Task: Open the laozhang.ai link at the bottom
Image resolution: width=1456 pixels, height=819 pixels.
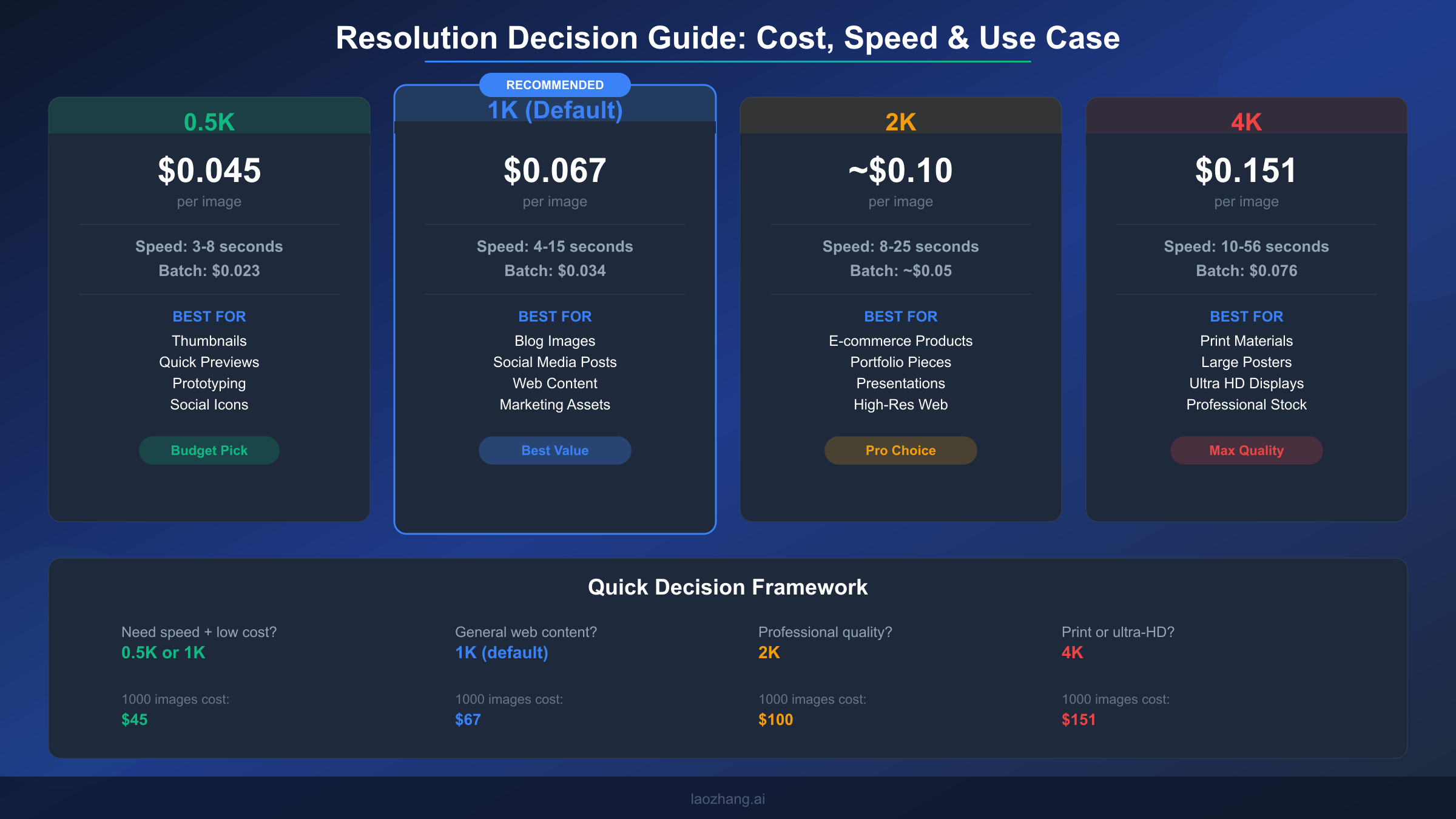Action: coord(727,798)
